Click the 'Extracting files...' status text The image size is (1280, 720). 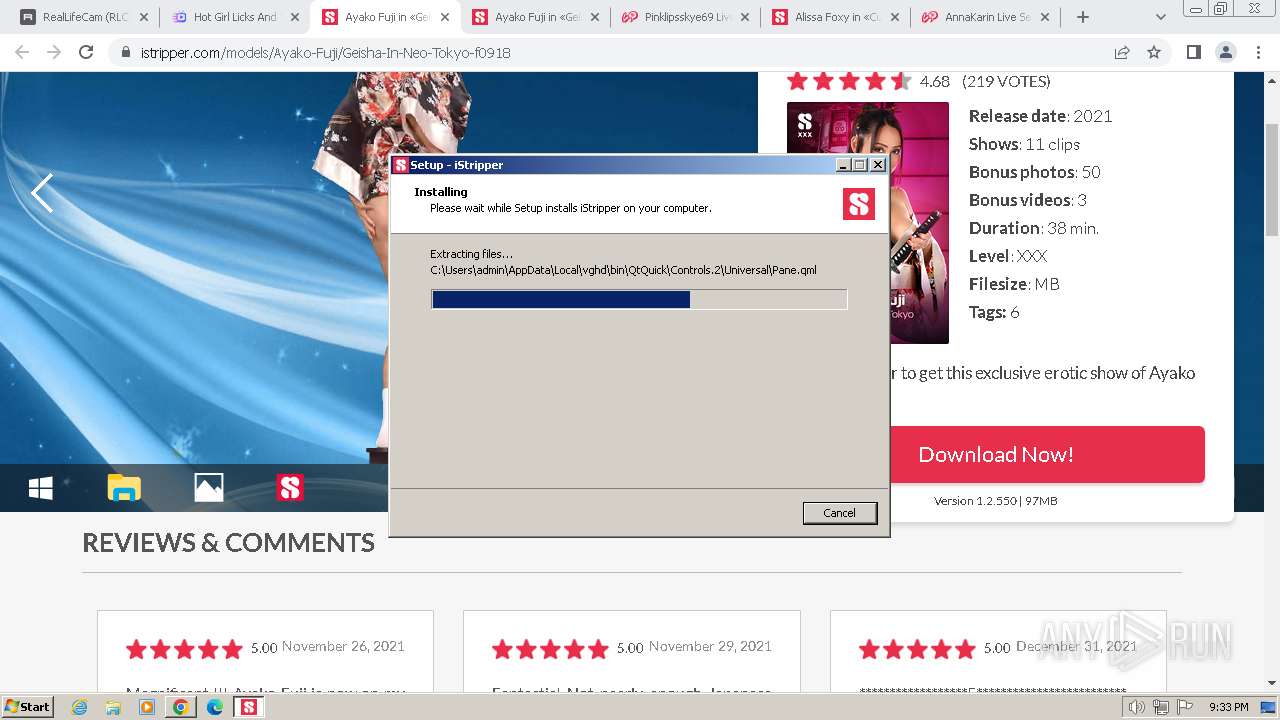click(x=471, y=254)
